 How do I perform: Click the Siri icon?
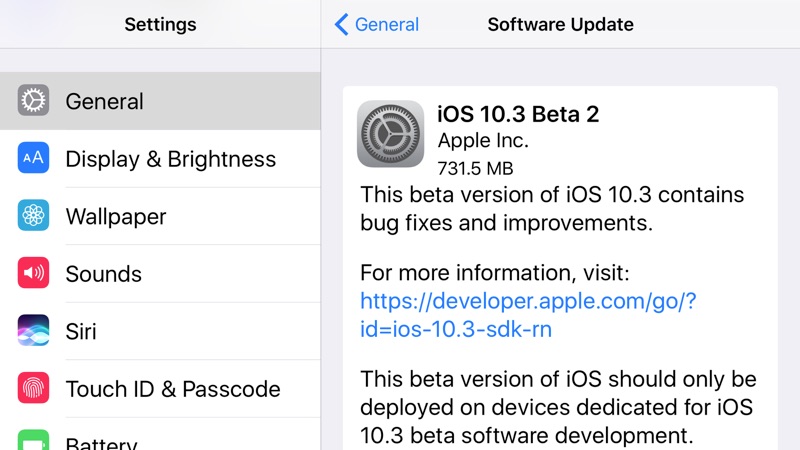33,331
